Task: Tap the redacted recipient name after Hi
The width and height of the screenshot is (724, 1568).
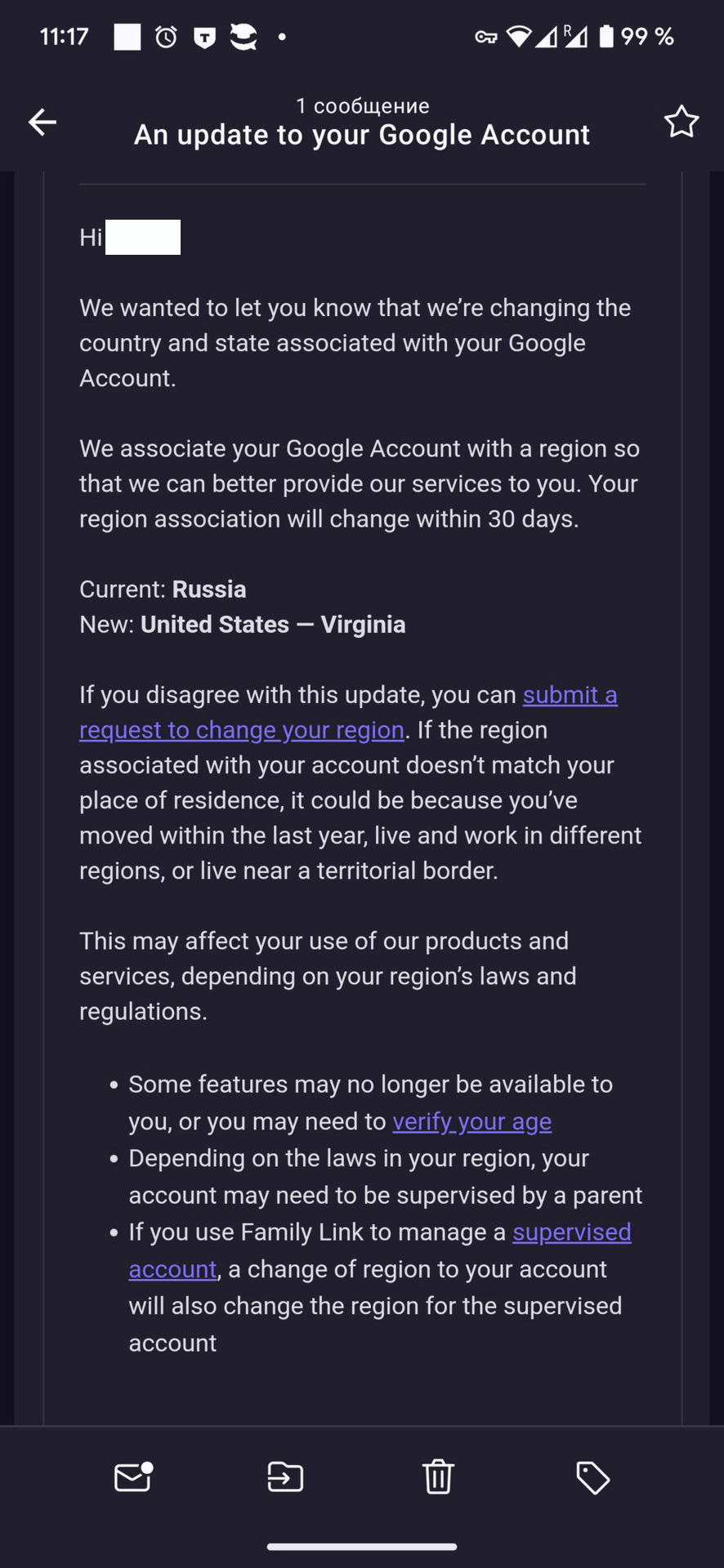Action: tap(143, 238)
